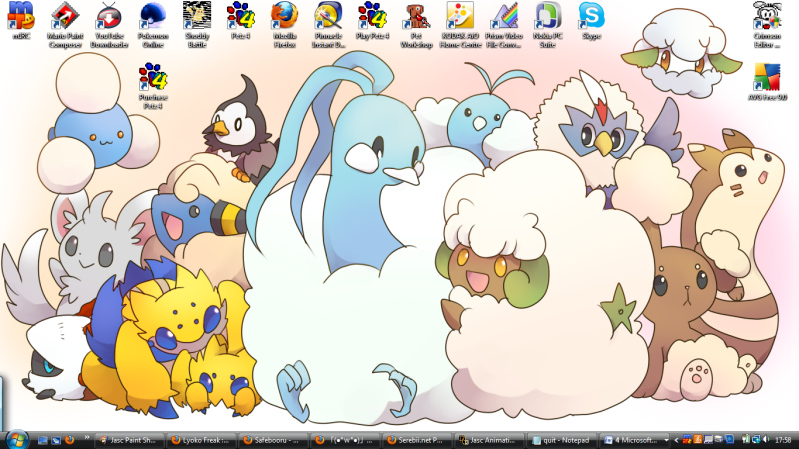799x449 pixels.
Task: Open Mozilla Firefox desktop shortcut
Action: pos(284,25)
